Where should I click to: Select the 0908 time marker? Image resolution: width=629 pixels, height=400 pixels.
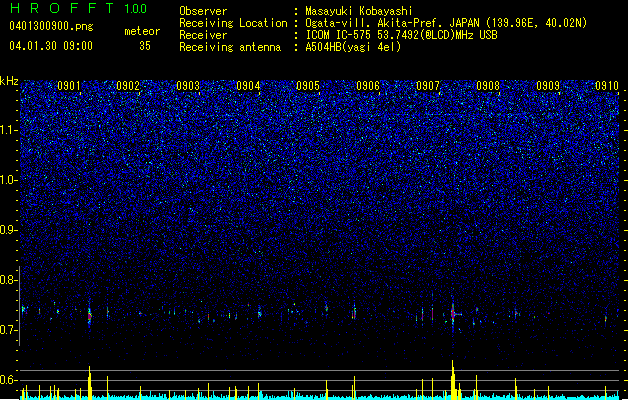(488, 86)
